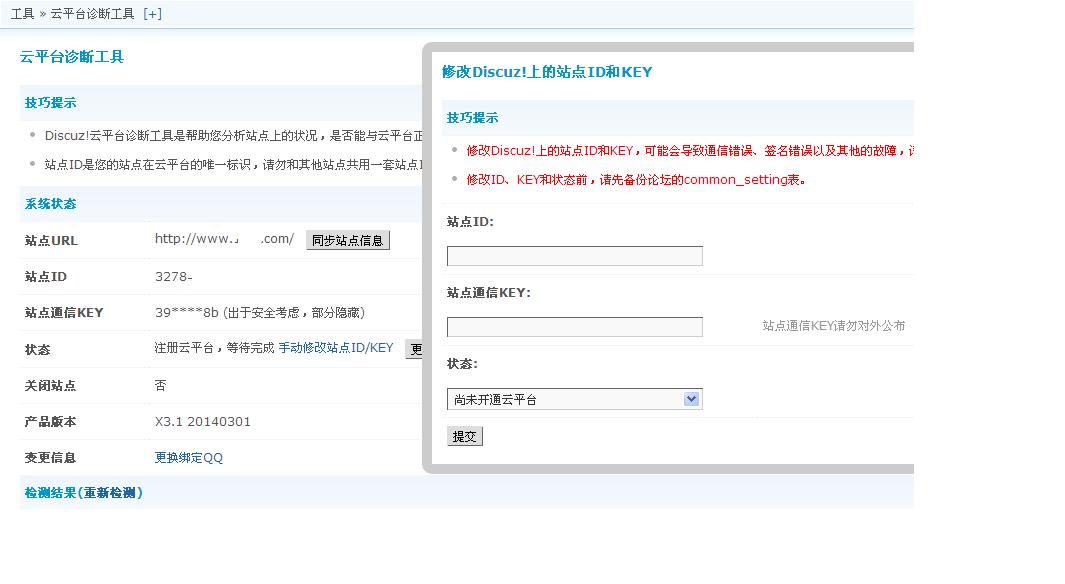Select the KEY value 39****8b
Viewport: 1065px width, 584px height.
(187, 312)
